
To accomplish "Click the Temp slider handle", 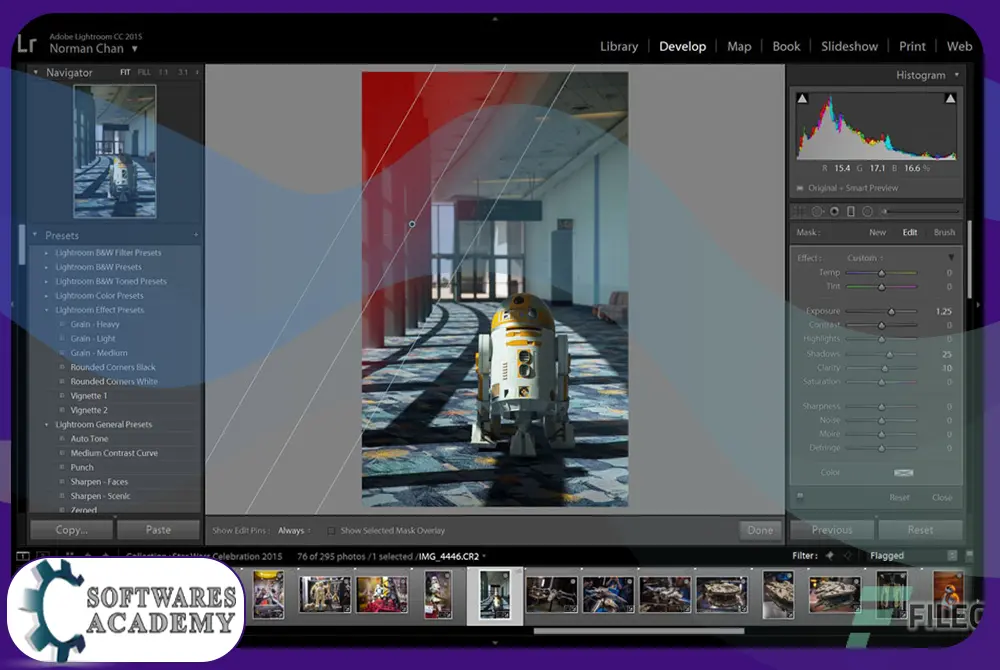I will pos(881,273).
